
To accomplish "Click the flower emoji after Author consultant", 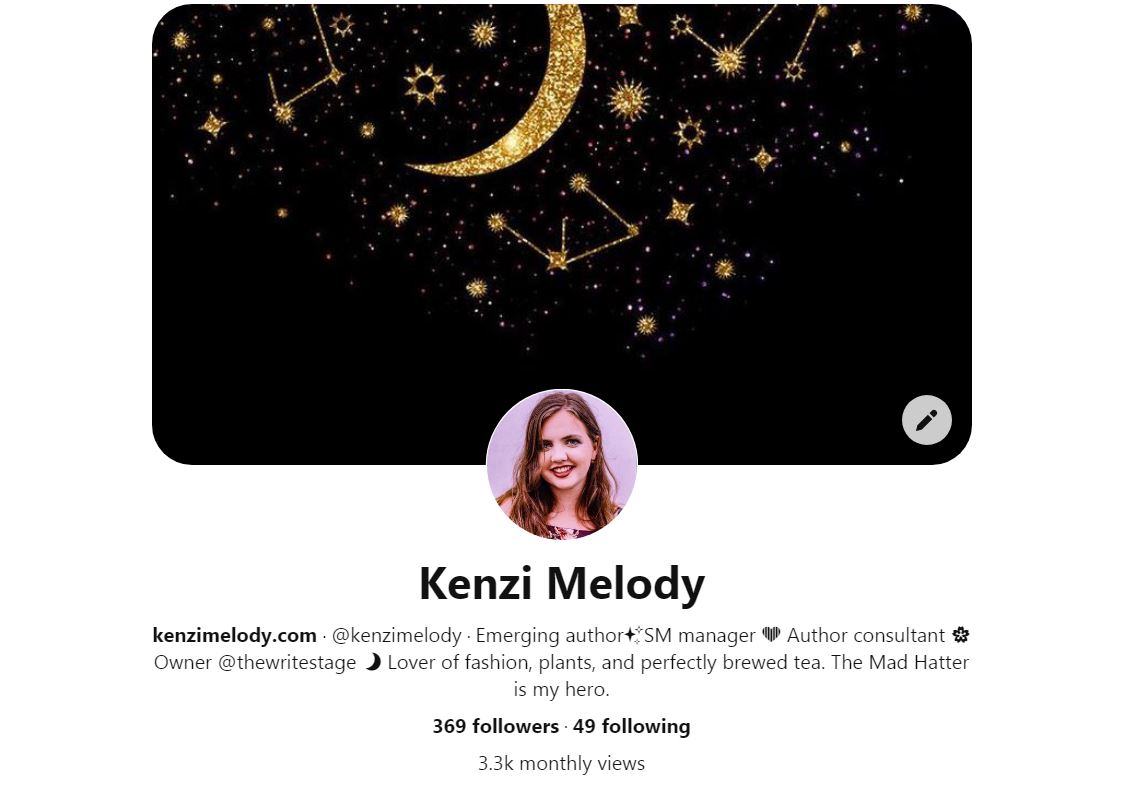I will 961,634.
